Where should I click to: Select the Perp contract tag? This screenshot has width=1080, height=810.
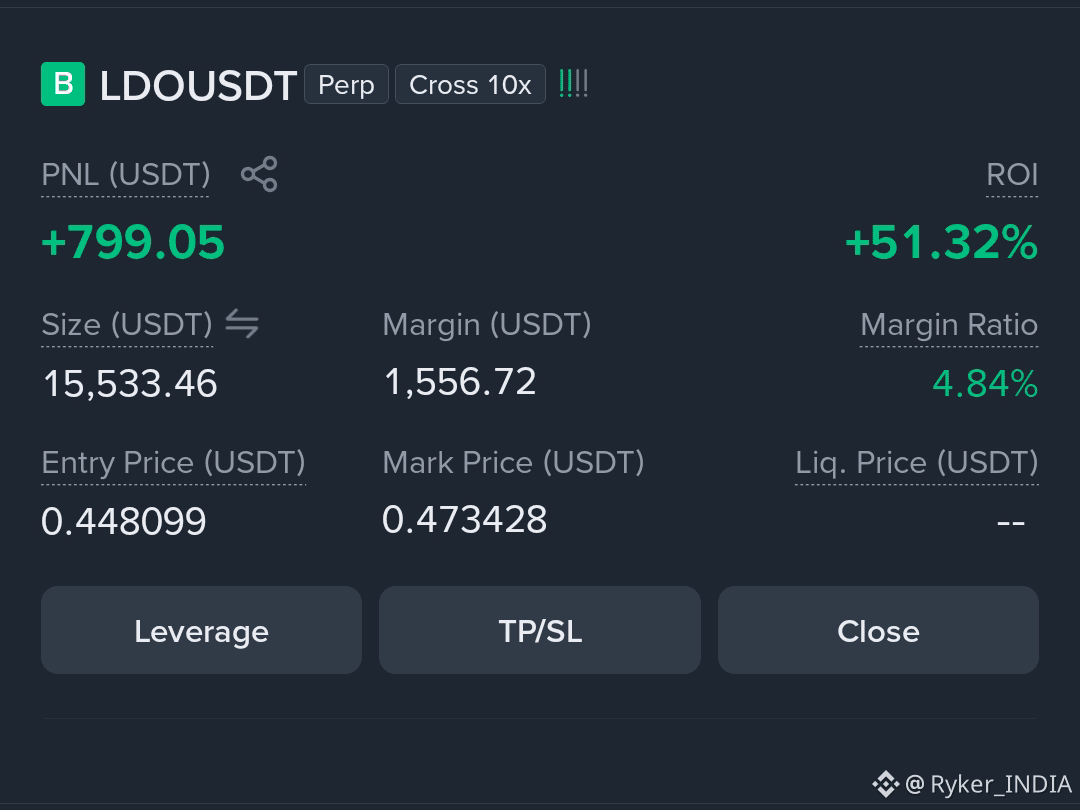coord(346,84)
